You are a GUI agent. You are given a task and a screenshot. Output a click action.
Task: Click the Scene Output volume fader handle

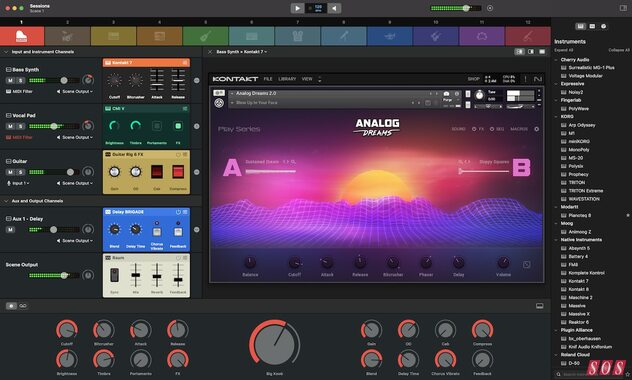coord(64,276)
